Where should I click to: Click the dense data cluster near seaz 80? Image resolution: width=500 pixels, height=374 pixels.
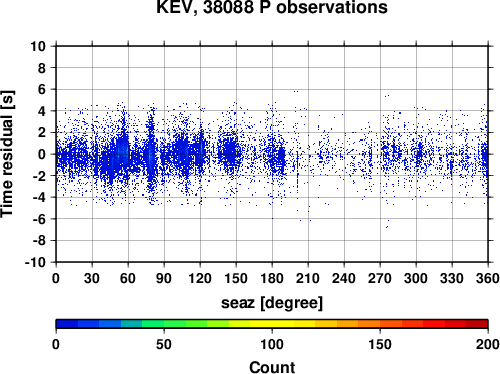pos(151,156)
